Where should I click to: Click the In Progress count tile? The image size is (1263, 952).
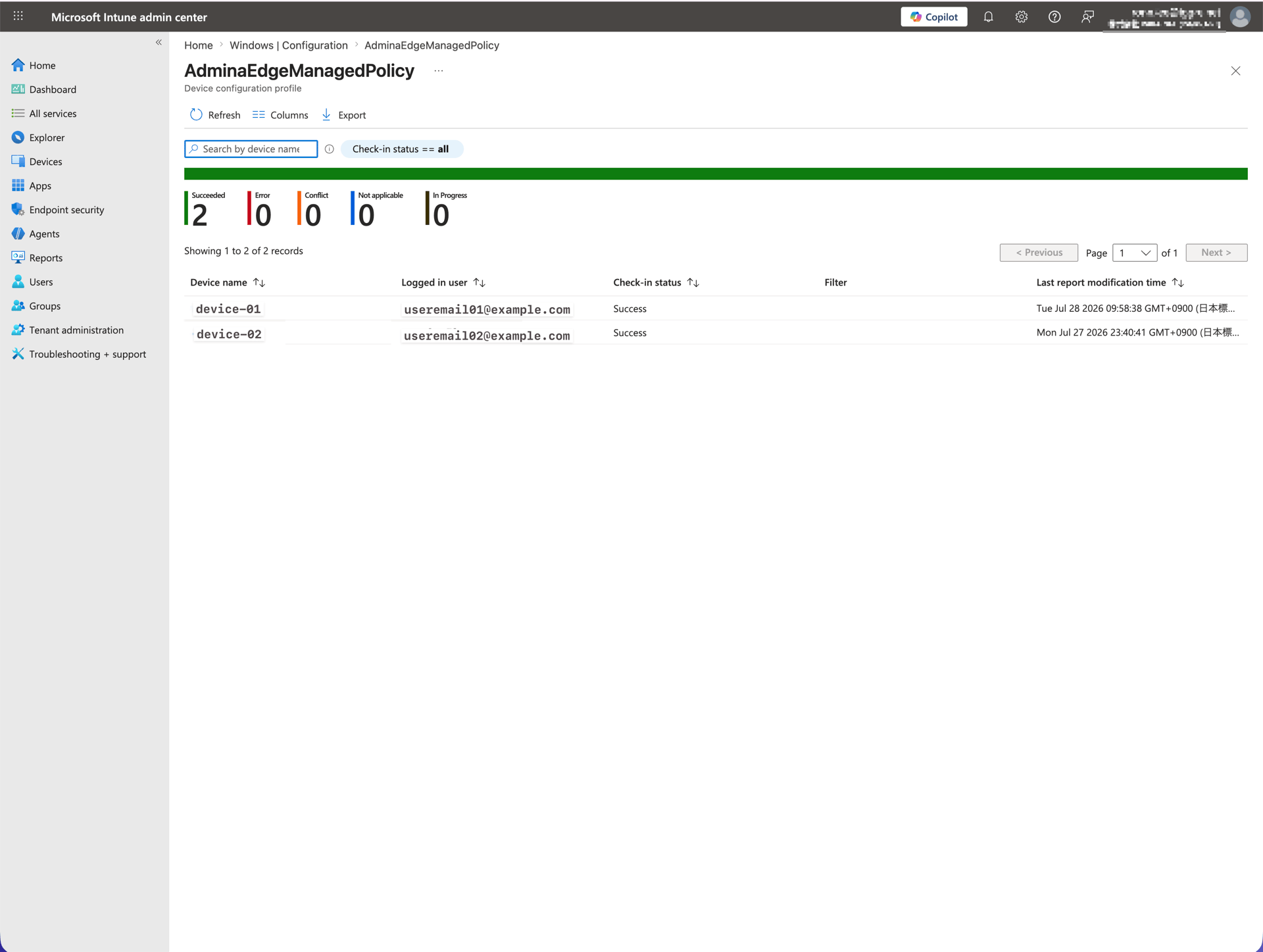(447, 209)
